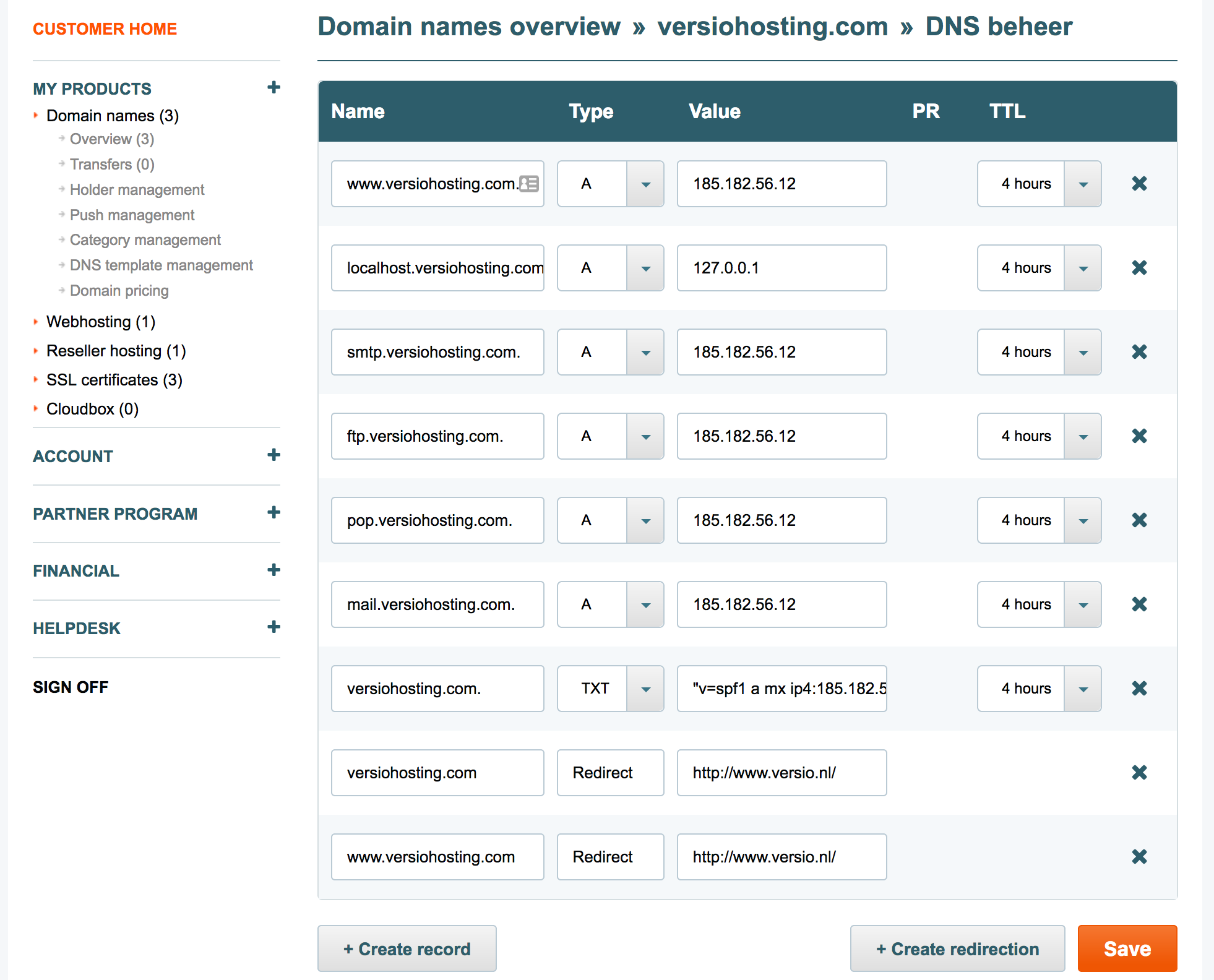Click contact card icon in first name field
The width and height of the screenshot is (1214, 980).
tap(529, 184)
